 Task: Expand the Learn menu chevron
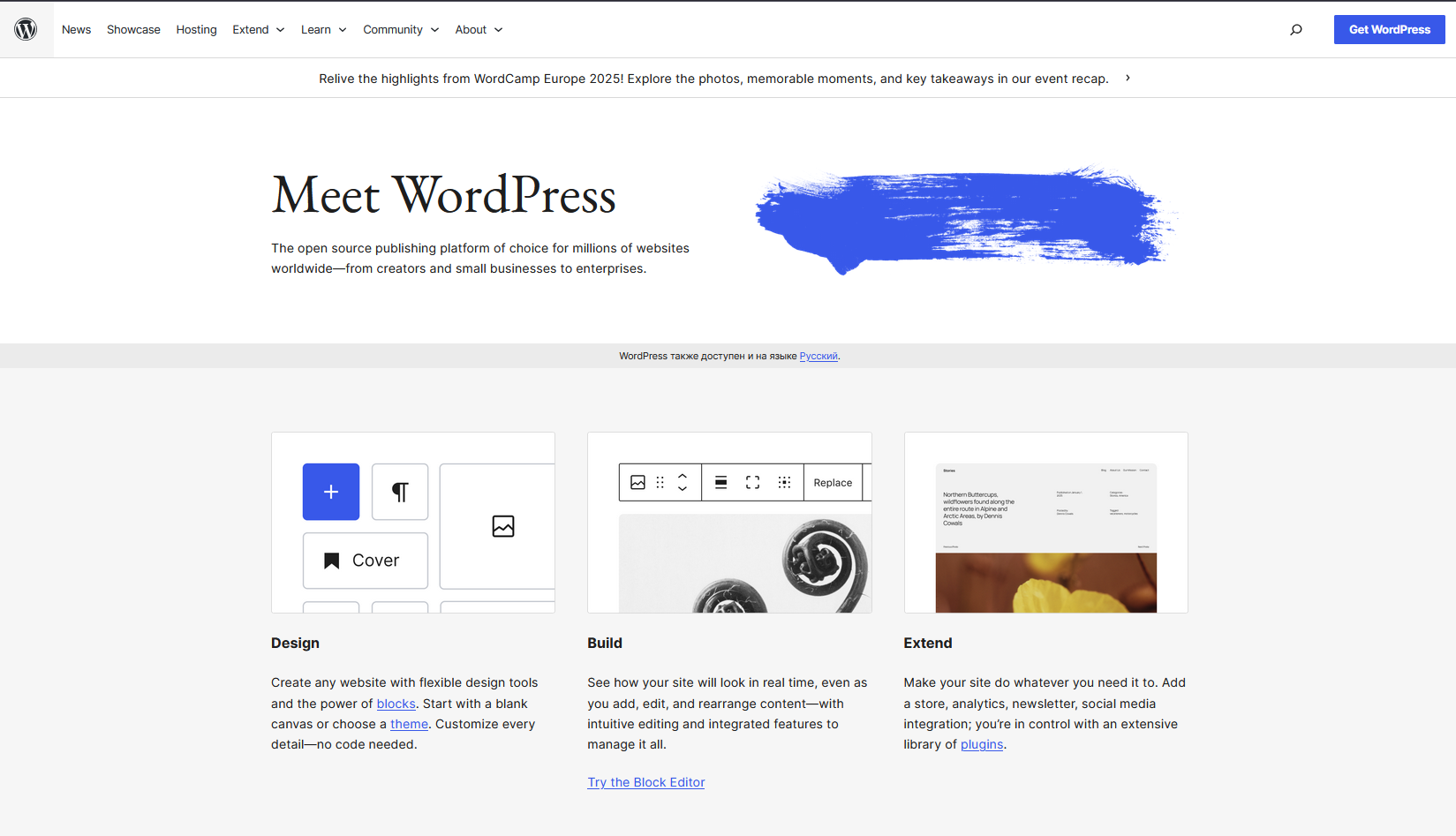click(x=343, y=30)
